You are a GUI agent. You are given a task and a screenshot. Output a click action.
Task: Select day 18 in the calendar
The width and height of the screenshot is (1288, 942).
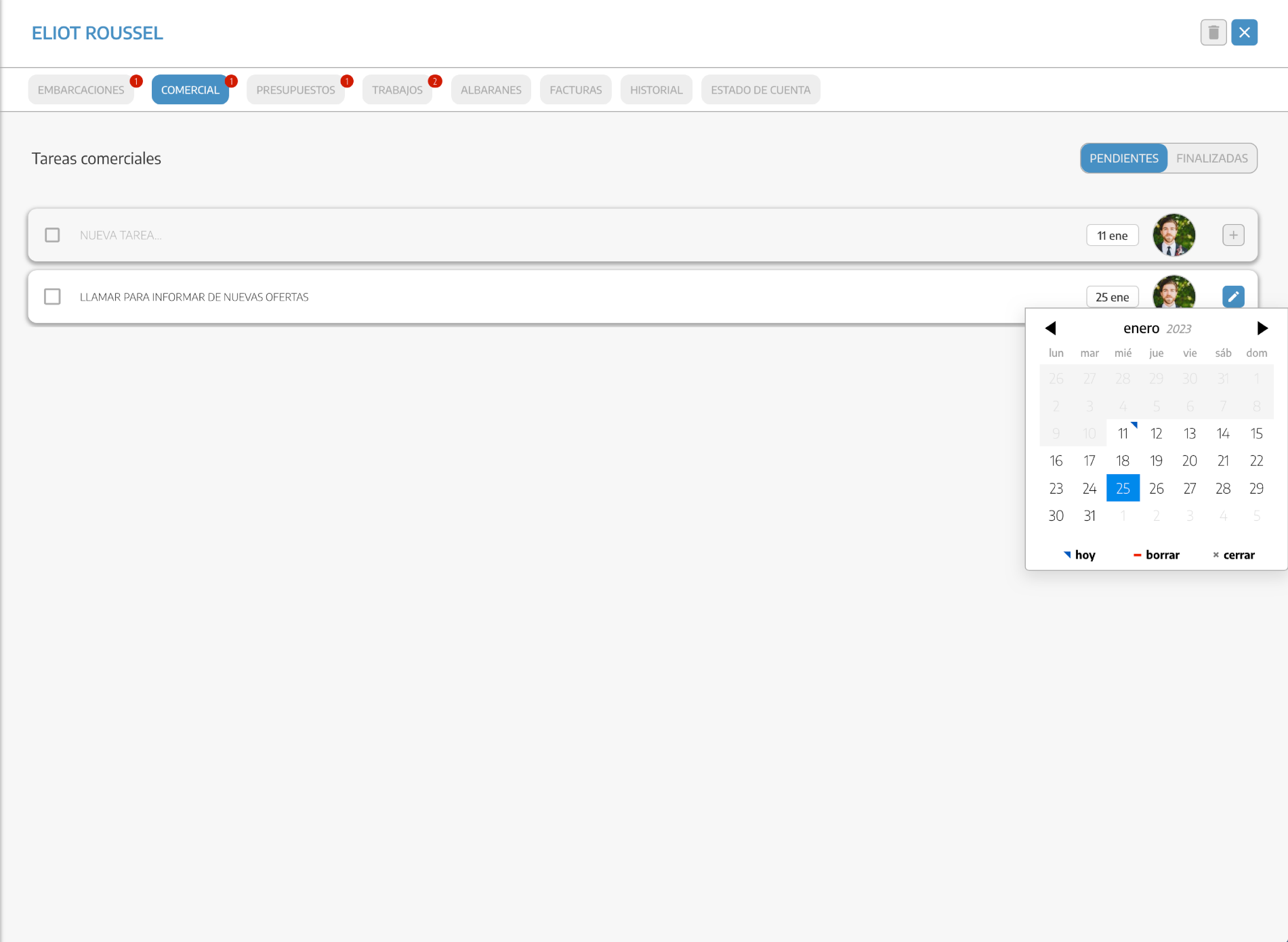(1123, 461)
